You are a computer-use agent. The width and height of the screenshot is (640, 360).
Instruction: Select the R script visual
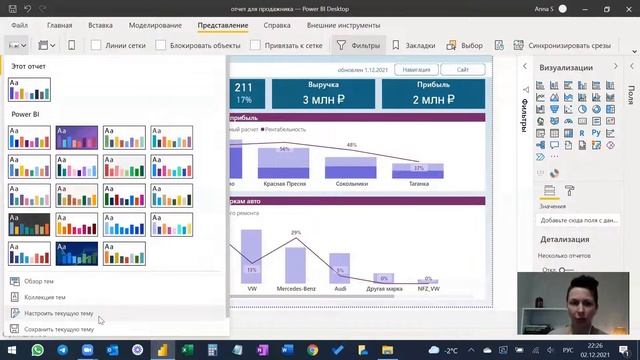(582, 133)
